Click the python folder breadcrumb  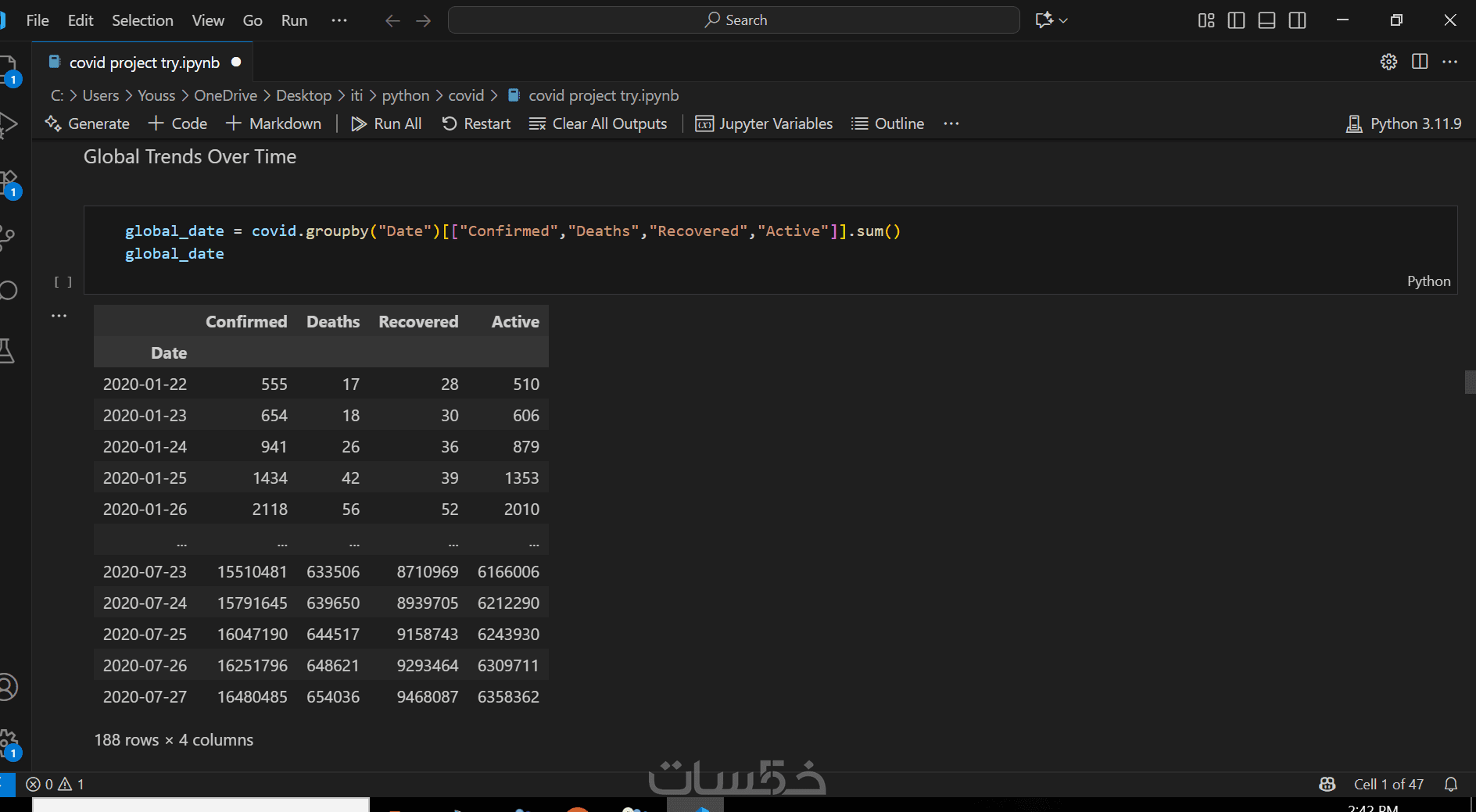(406, 95)
